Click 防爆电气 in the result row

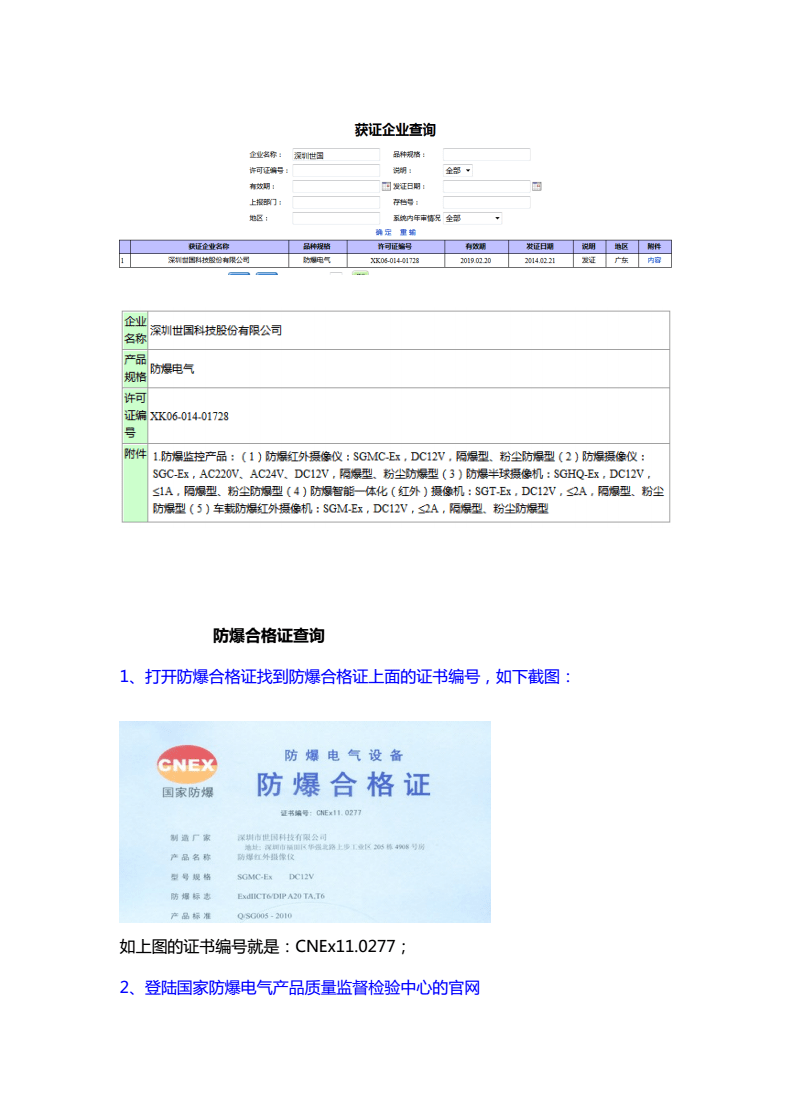(x=317, y=260)
